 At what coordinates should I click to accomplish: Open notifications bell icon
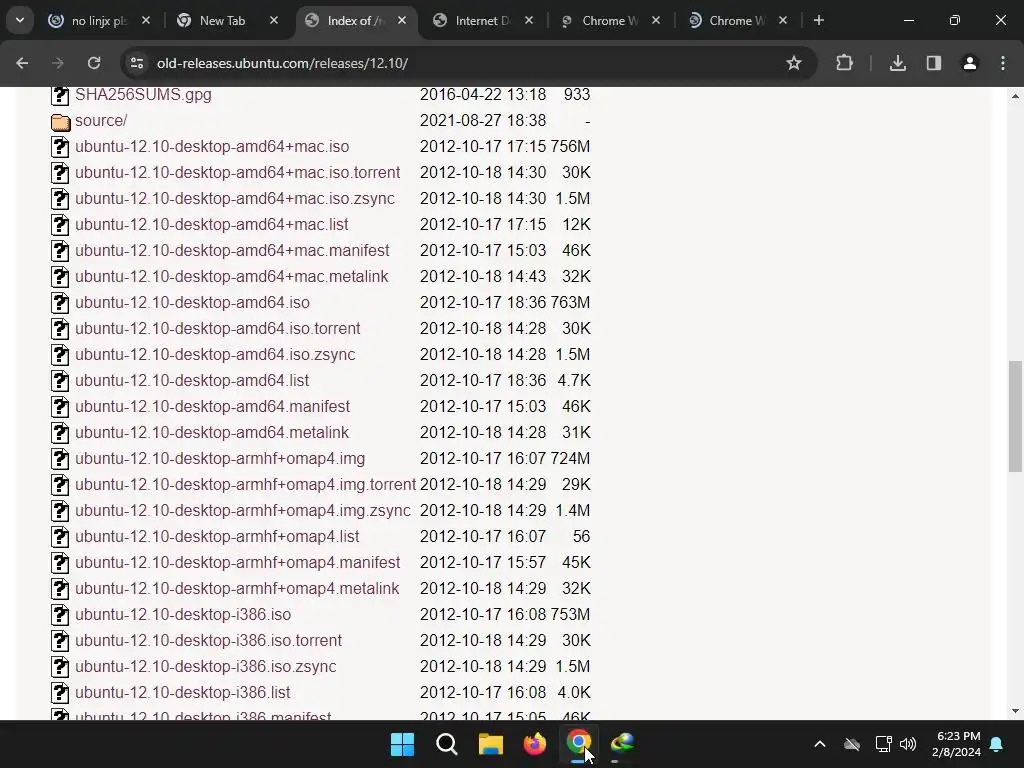pos(997,744)
